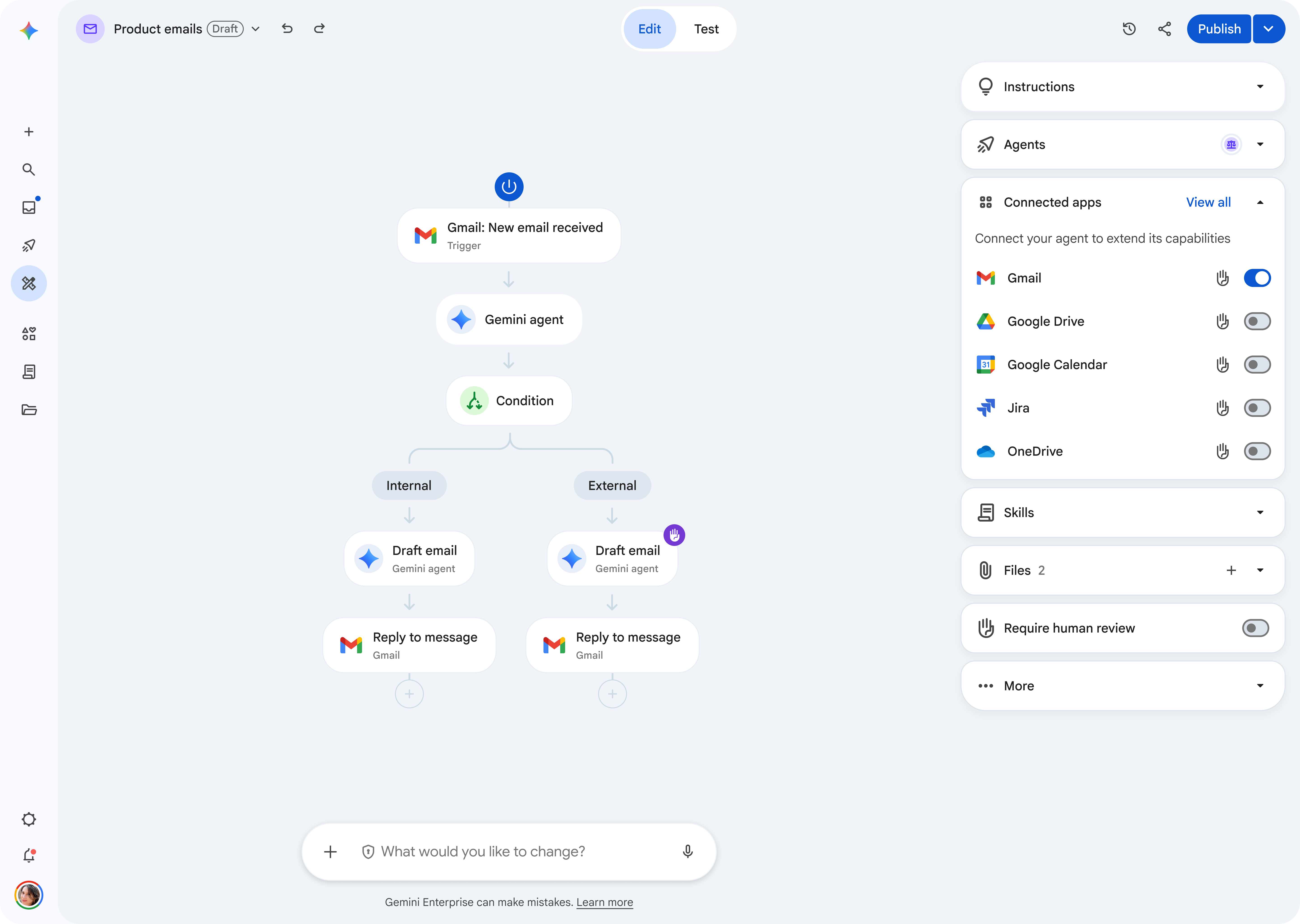Click the Jira human review hand icon
Screen dimensions: 1300x924
1223,408
